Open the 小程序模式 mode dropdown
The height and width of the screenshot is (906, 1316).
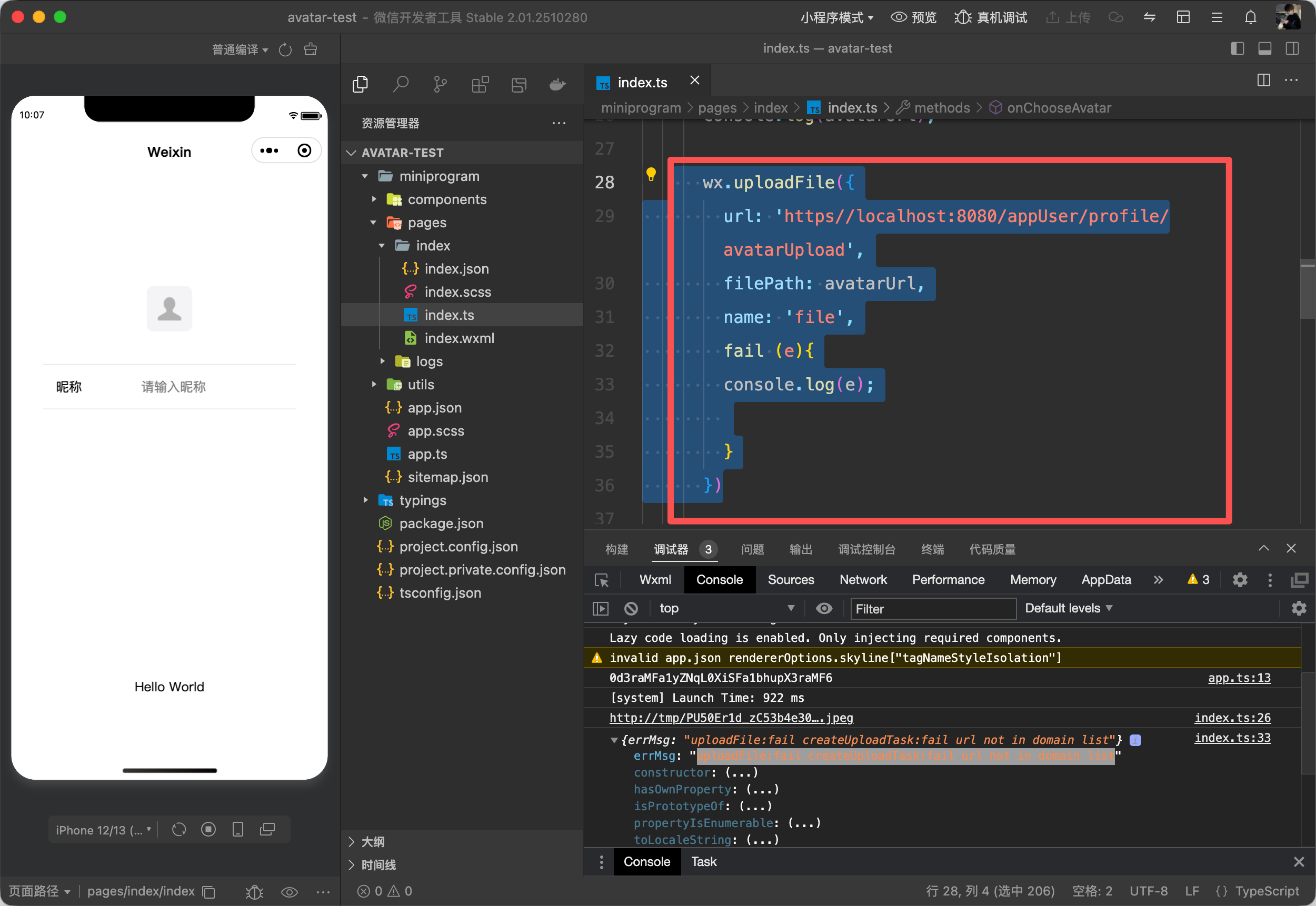point(836,17)
